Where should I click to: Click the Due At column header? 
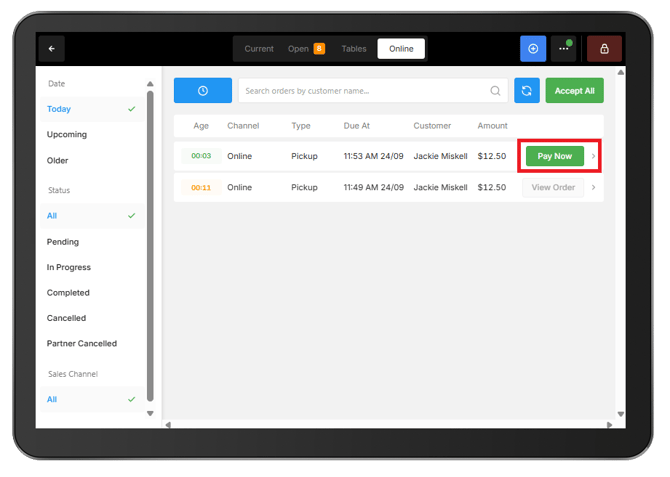coord(357,126)
